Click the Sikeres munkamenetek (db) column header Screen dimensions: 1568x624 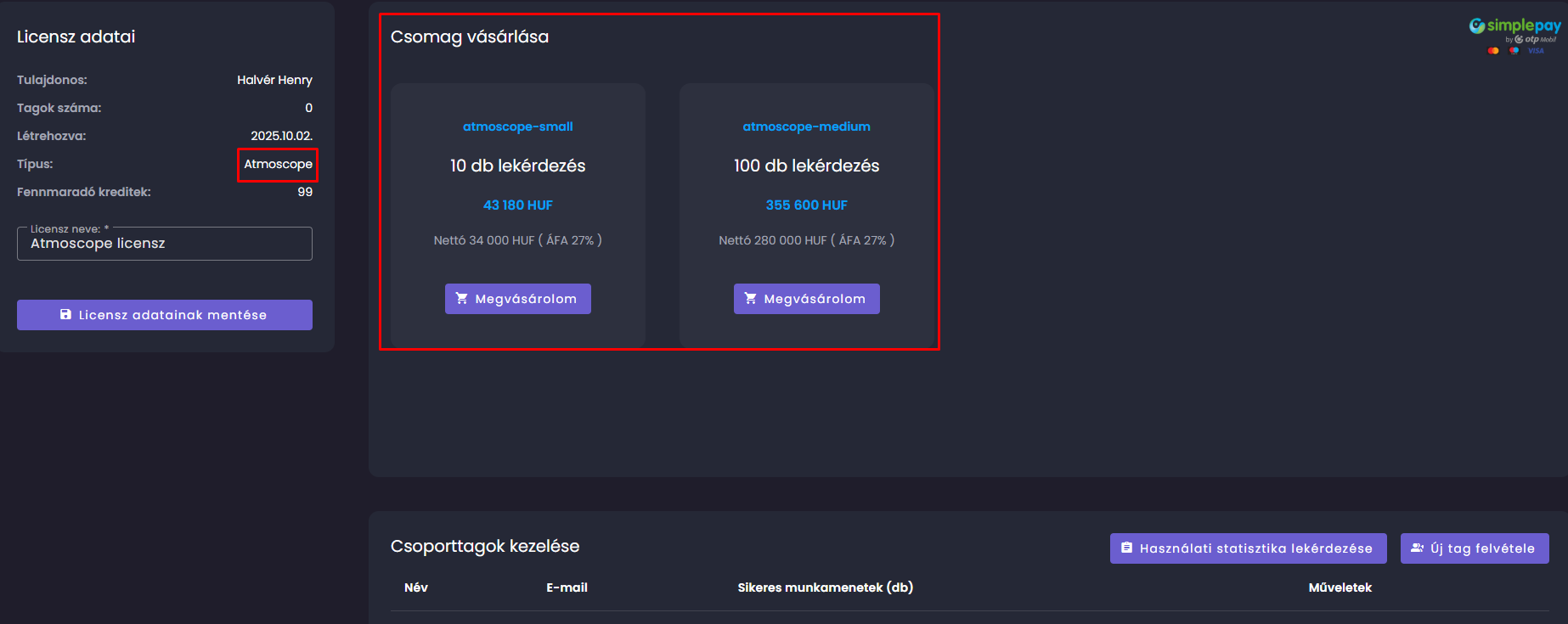(x=825, y=587)
